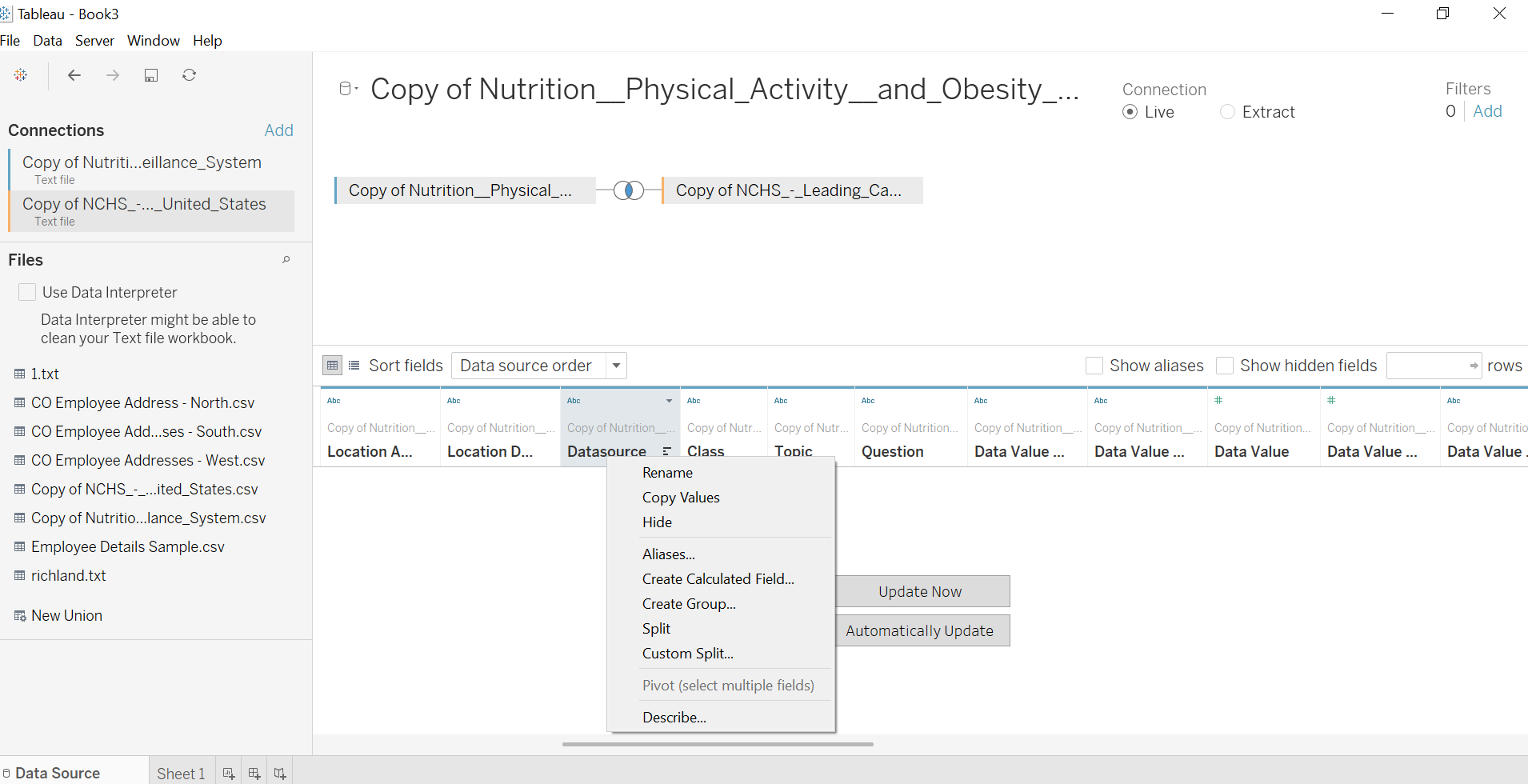Switch to the metadata list view icon
1528x784 pixels.
(x=354, y=366)
